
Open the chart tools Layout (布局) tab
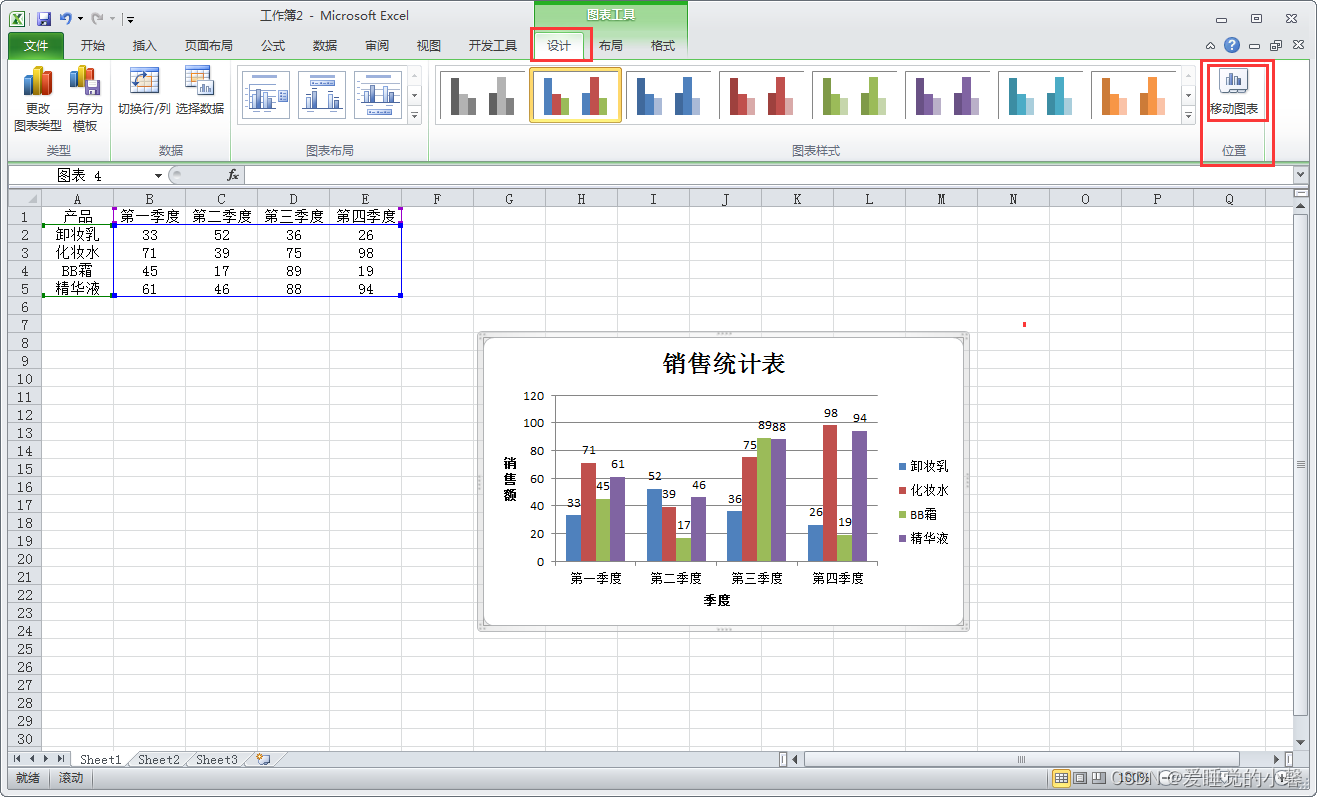pos(611,45)
